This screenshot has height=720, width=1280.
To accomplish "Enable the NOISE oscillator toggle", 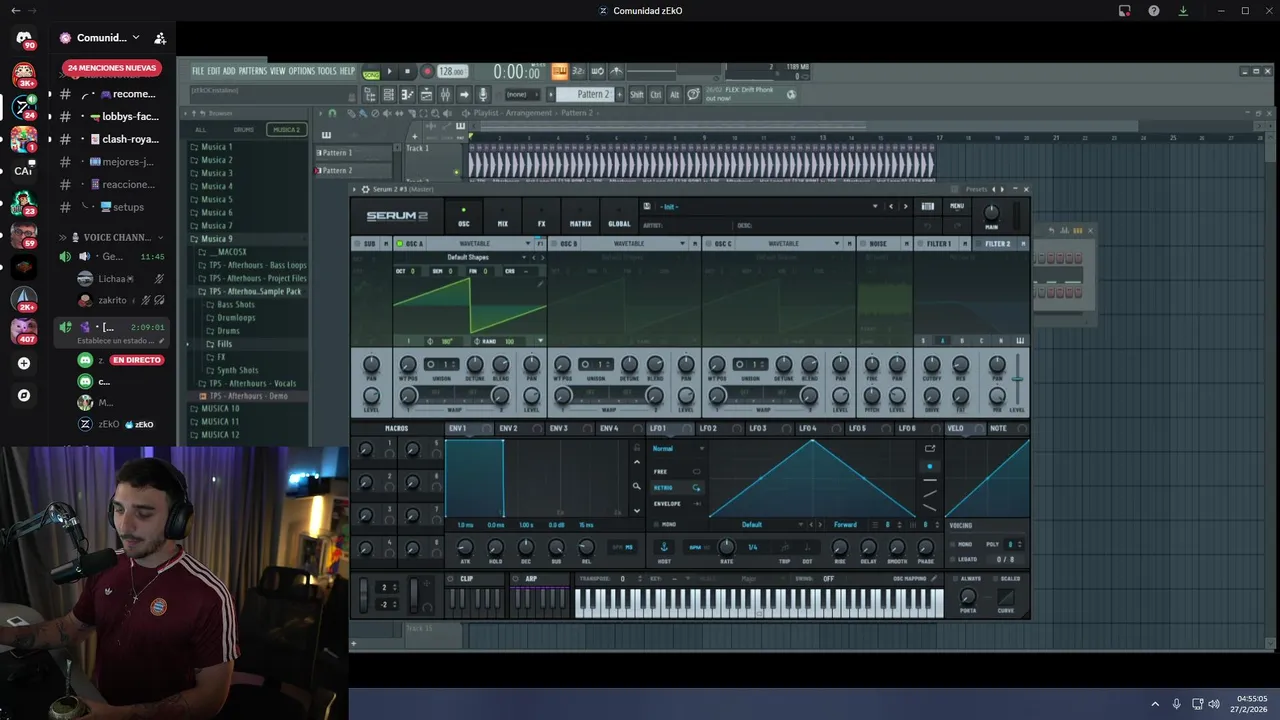I will (x=863, y=244).
